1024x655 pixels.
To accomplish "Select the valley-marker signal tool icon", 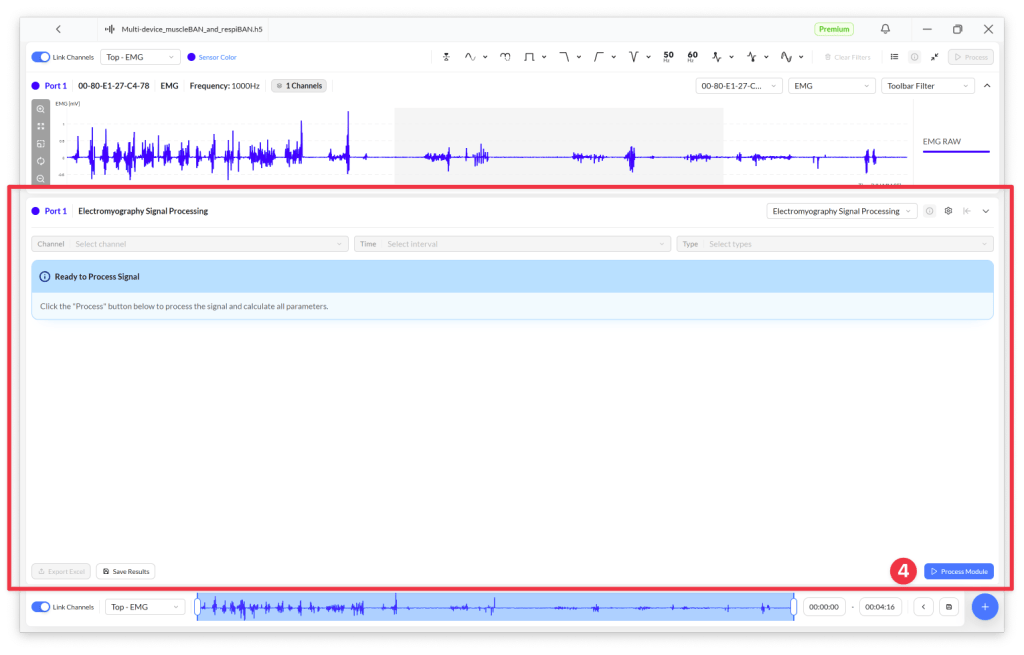I will pyautogui.click(x=752, y=57).
